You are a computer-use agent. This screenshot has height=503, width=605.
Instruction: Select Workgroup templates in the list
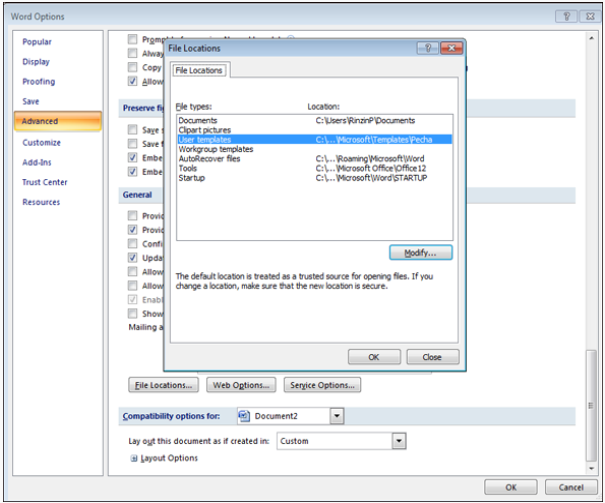pos(215,149)
